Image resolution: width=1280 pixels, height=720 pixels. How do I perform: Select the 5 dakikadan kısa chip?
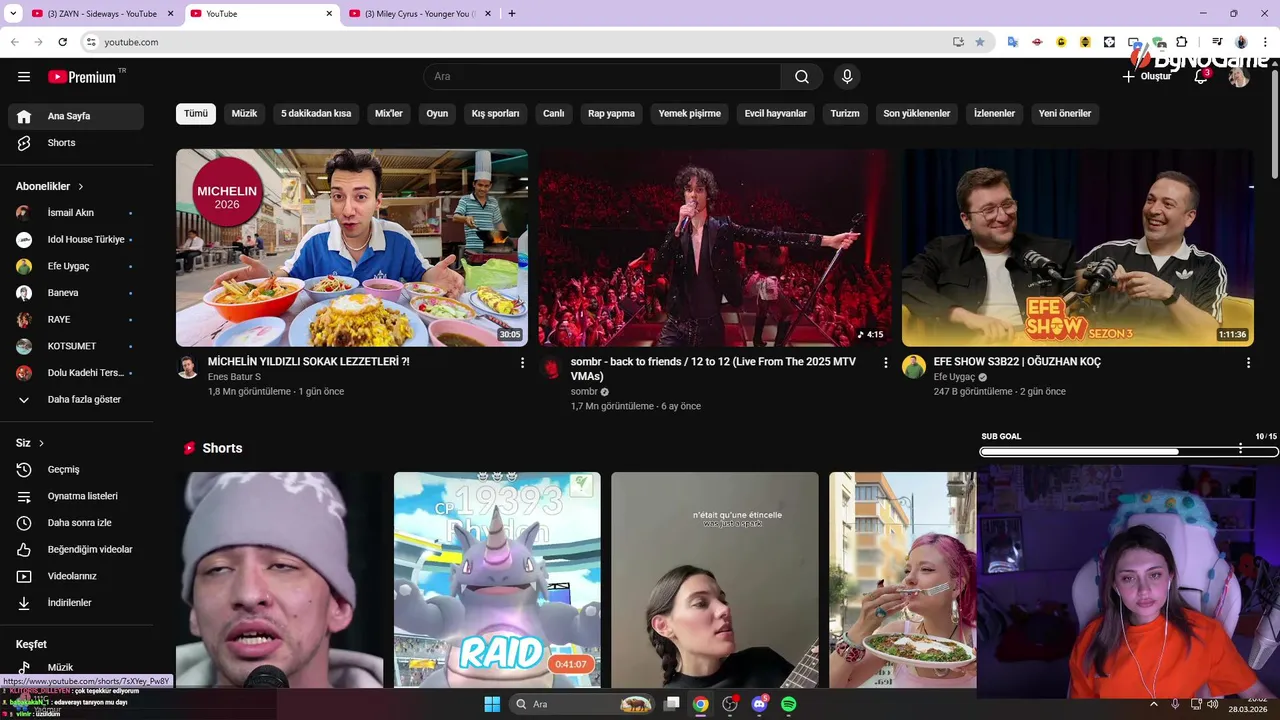pyautogui.click(x=316, y=114)
